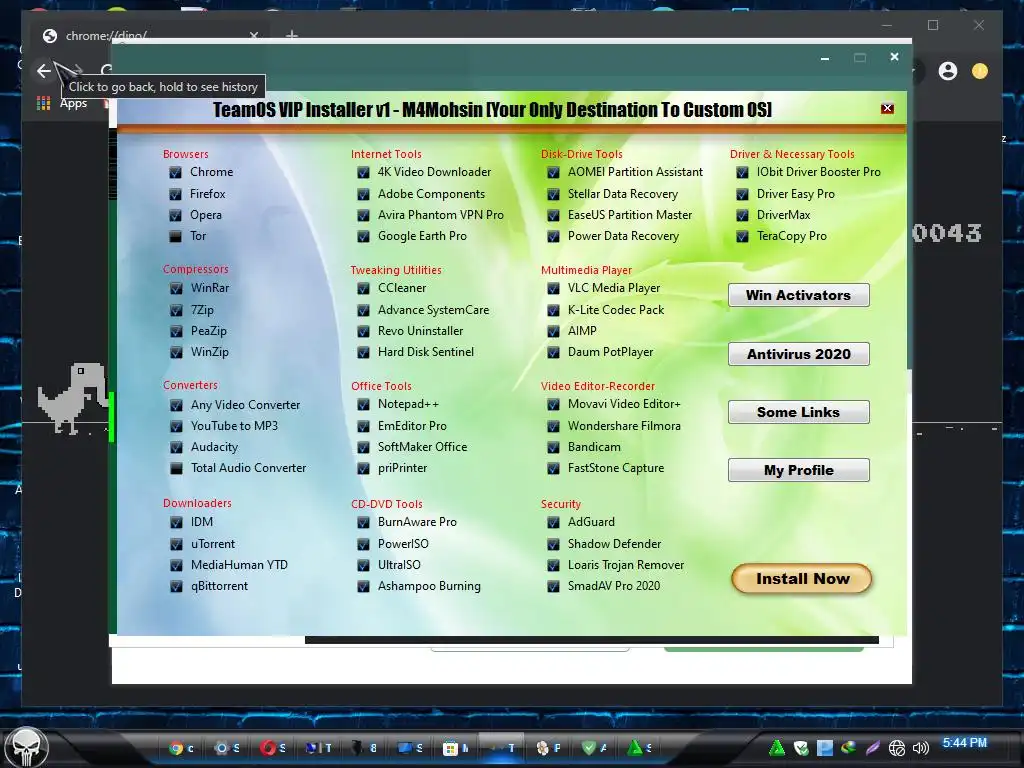Click the skull Start button on taskbar
Image resolution: width=1024 pixels, height=768 pixels.
click(26, 748)
